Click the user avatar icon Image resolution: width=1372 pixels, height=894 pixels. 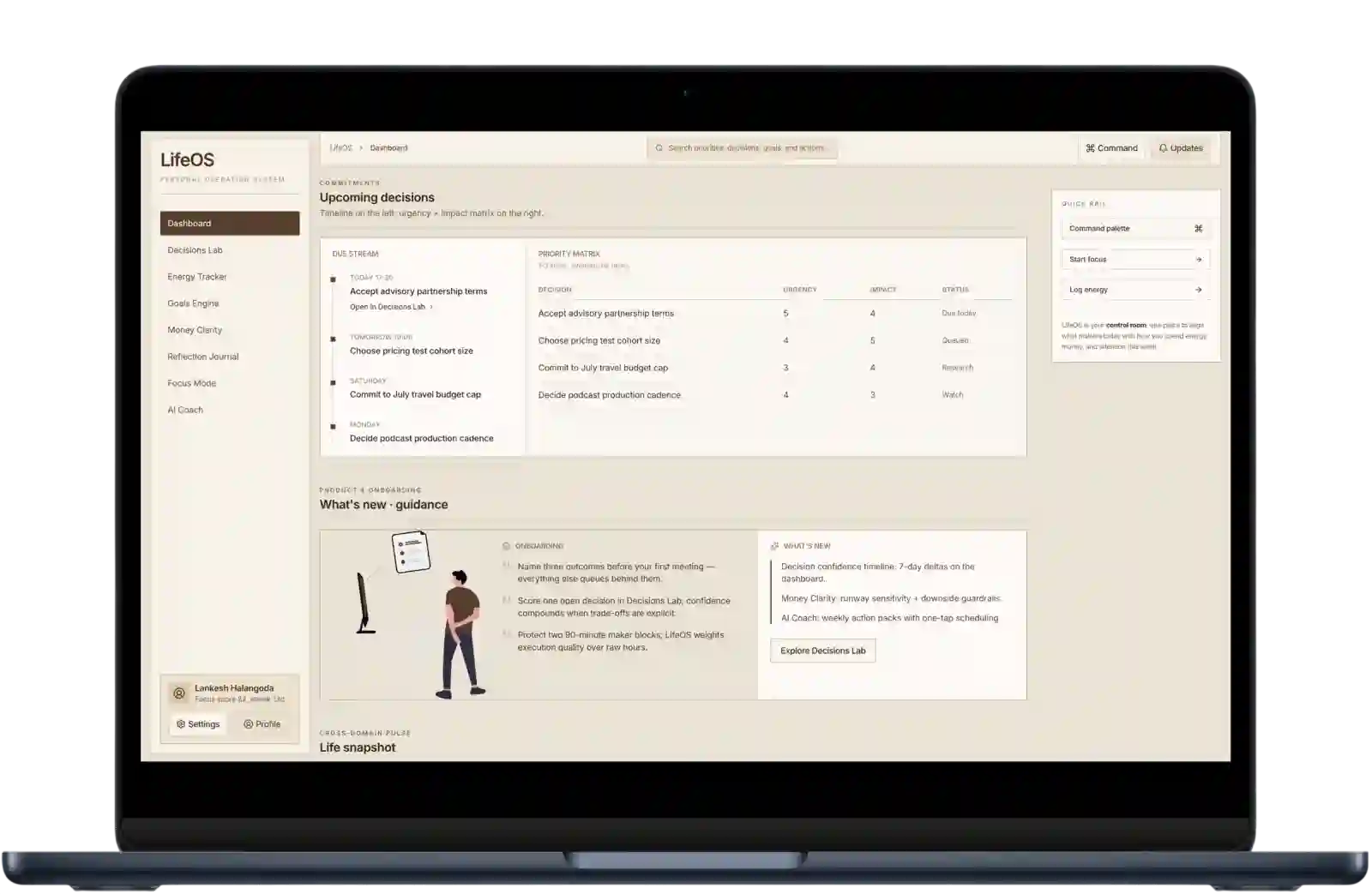click(x=179, y=693)
